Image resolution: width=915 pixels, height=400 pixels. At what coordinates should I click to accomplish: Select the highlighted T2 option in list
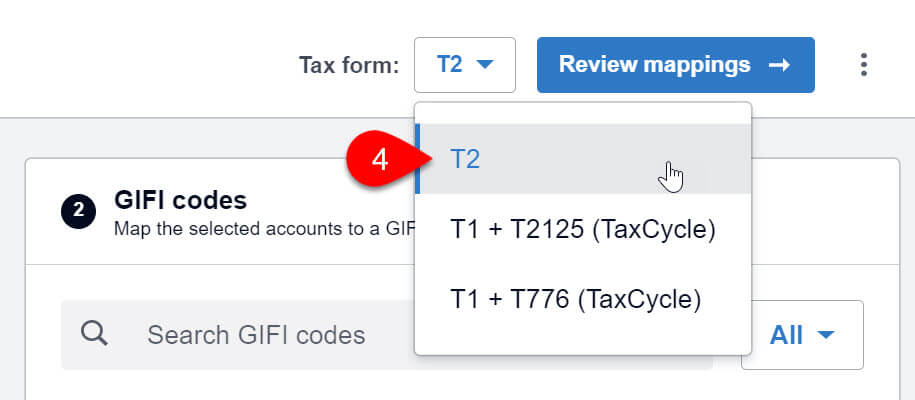[x=582, y=159]
